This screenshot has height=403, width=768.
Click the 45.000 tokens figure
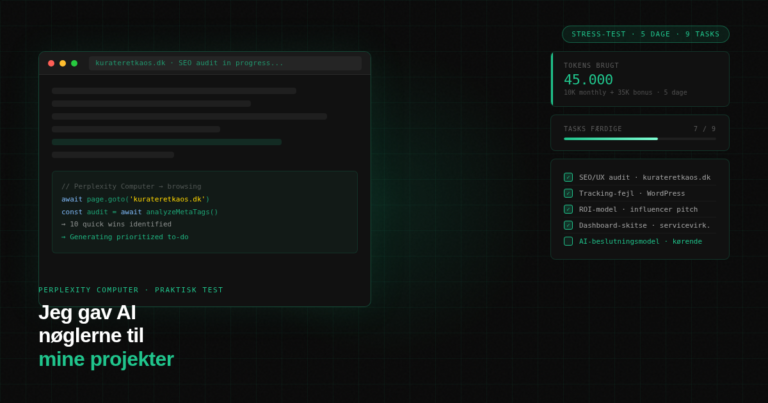pyautogui.click(x=588, y=79)
